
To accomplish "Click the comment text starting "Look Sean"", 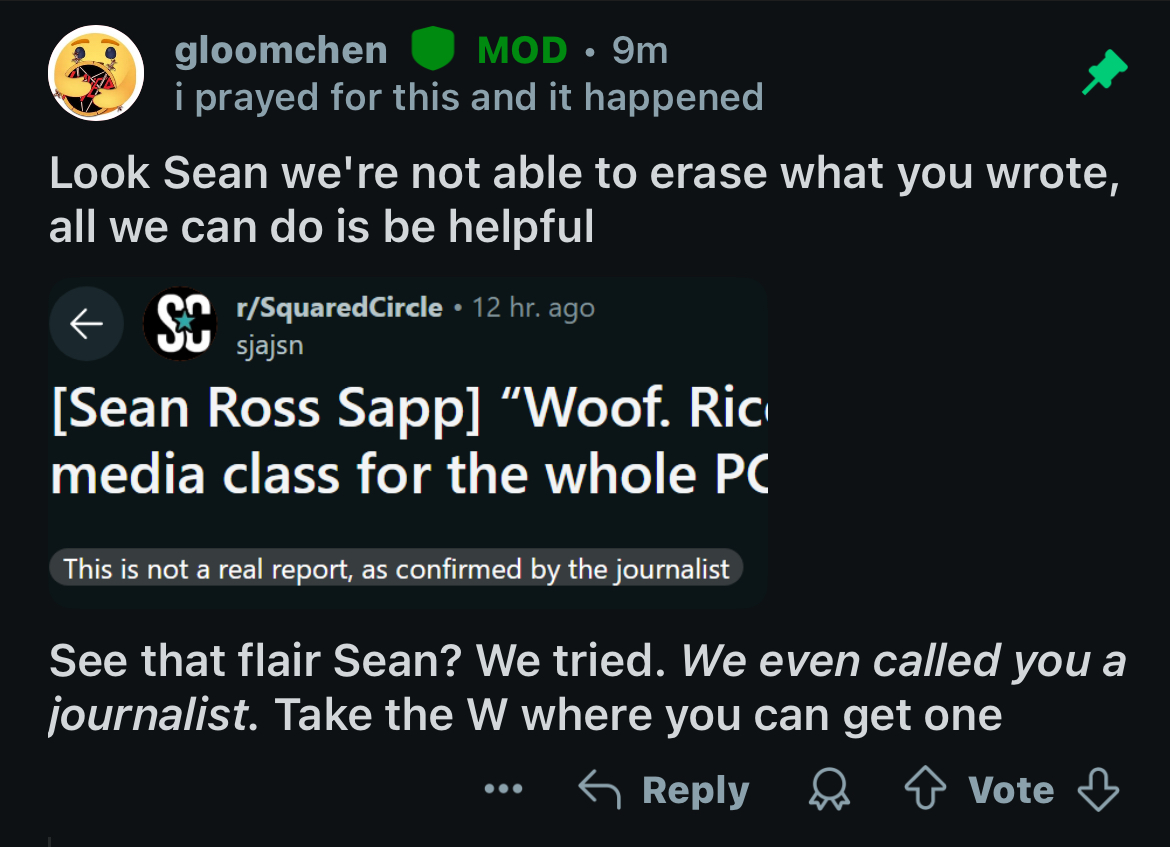I will 583,200.
